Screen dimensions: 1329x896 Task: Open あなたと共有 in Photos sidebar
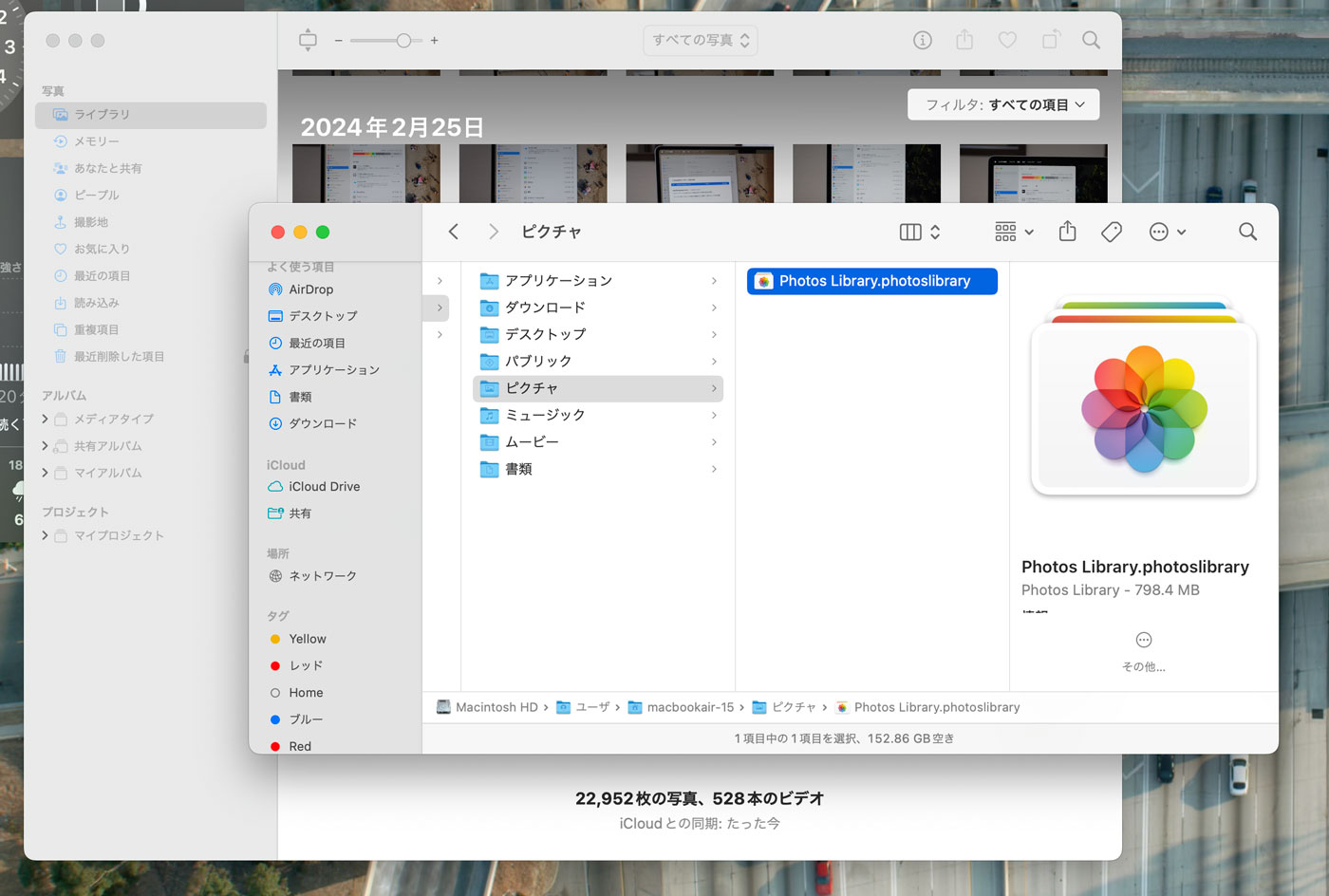click(97, 168)
